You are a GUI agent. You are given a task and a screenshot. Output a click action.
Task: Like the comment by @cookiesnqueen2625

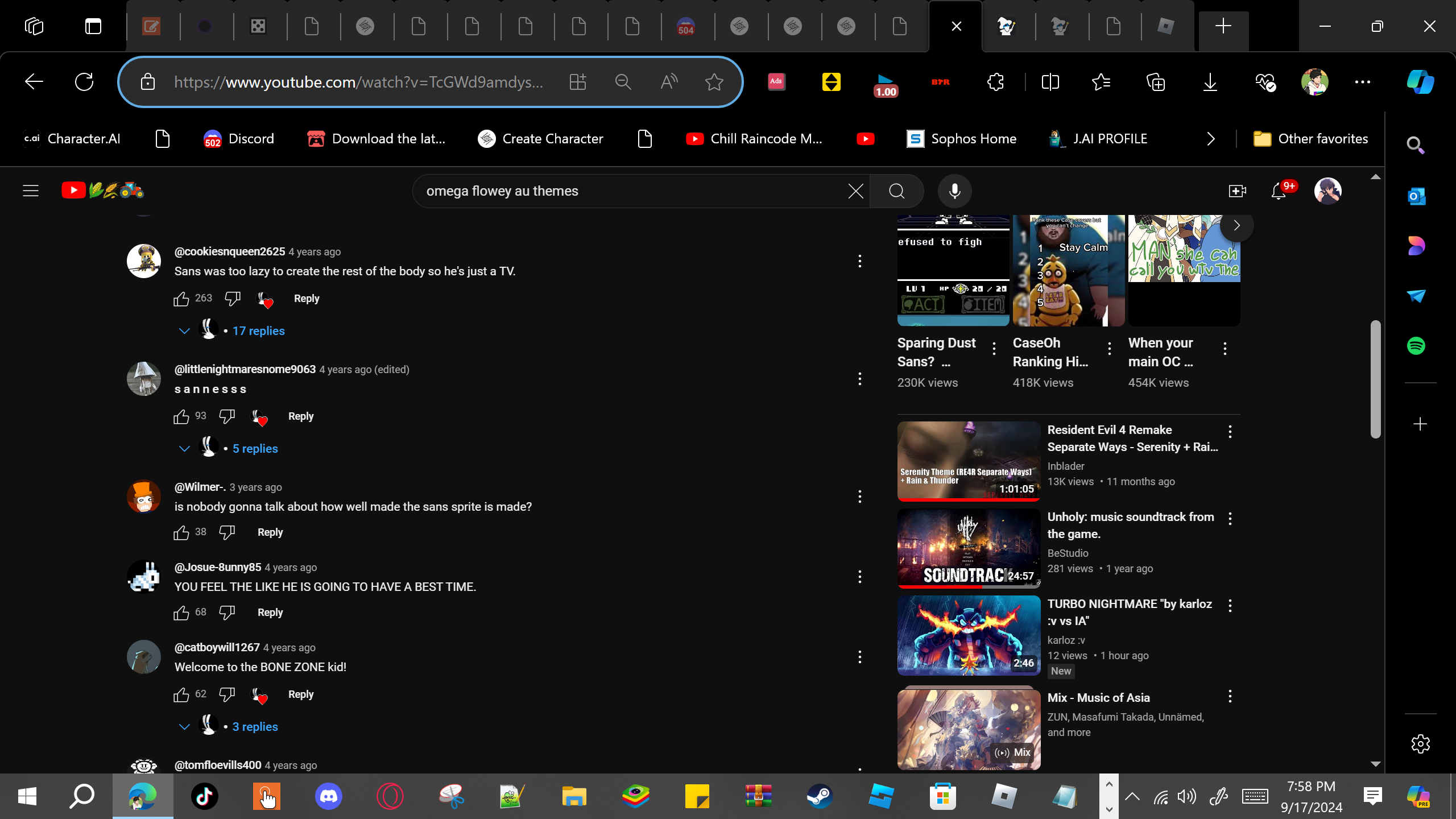pos(181,299)
